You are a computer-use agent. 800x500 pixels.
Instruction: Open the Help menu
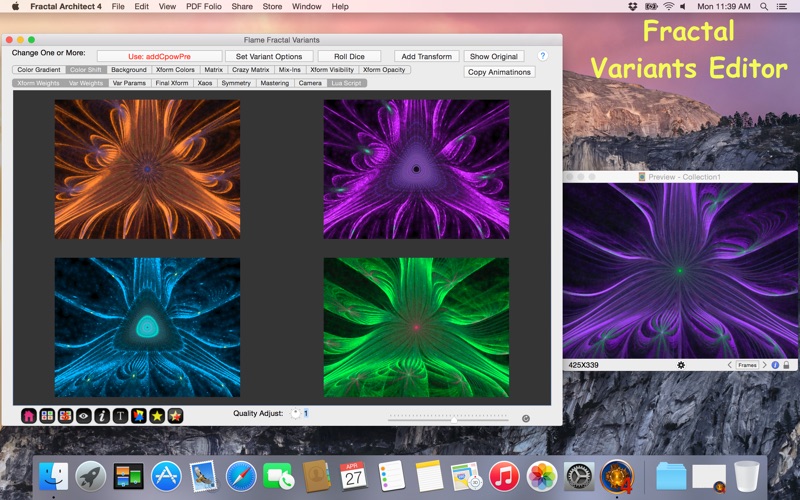340,6
